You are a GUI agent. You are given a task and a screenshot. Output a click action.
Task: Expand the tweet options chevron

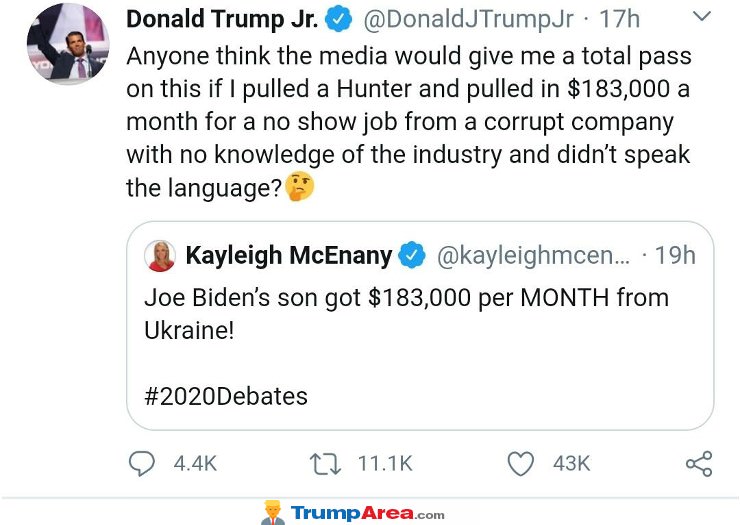pos(702,17)
